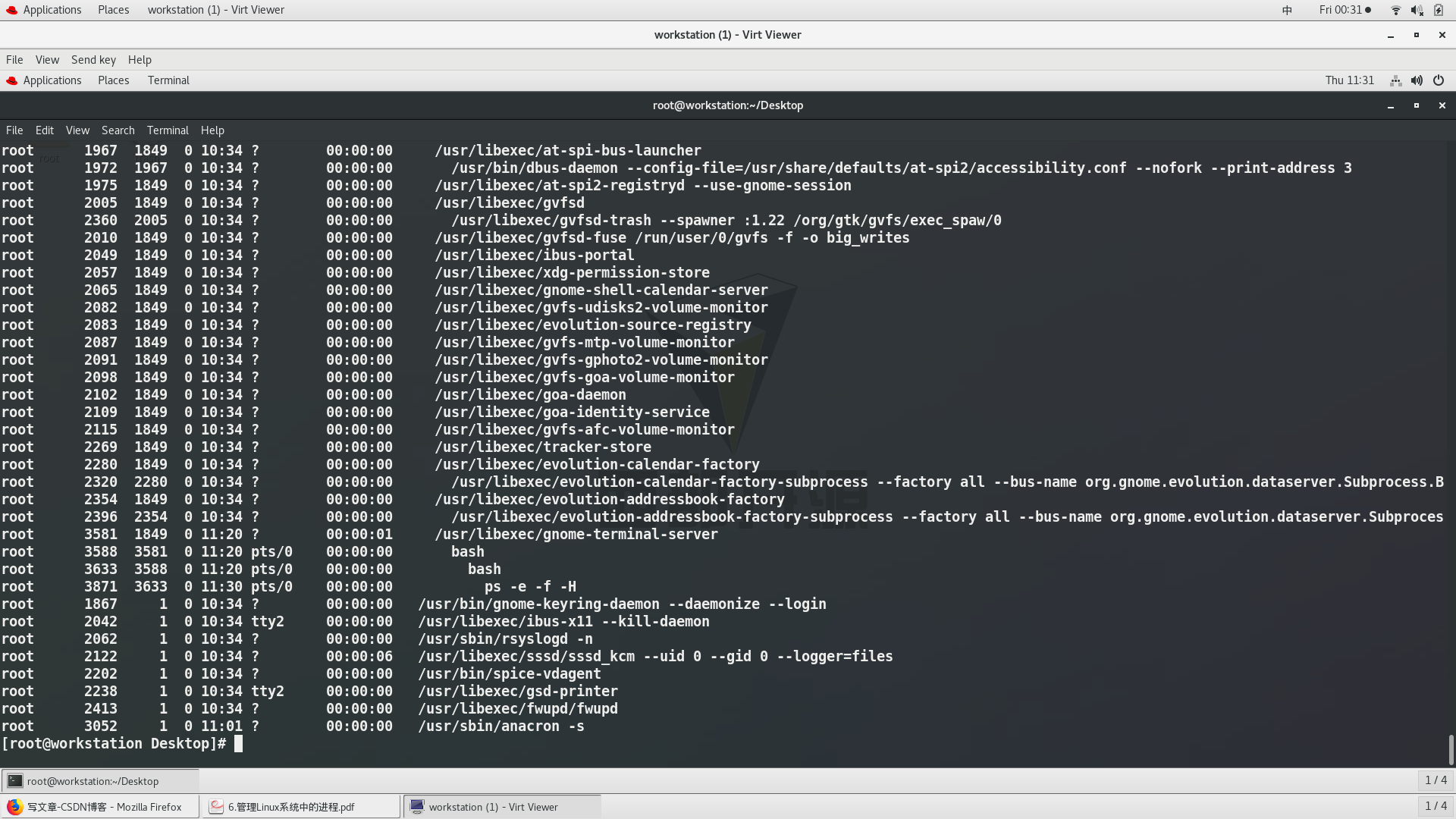Open the Send key menu
Image resolution: width=1456 pixels, height=819 pixels.
click(x=93, y=60)
